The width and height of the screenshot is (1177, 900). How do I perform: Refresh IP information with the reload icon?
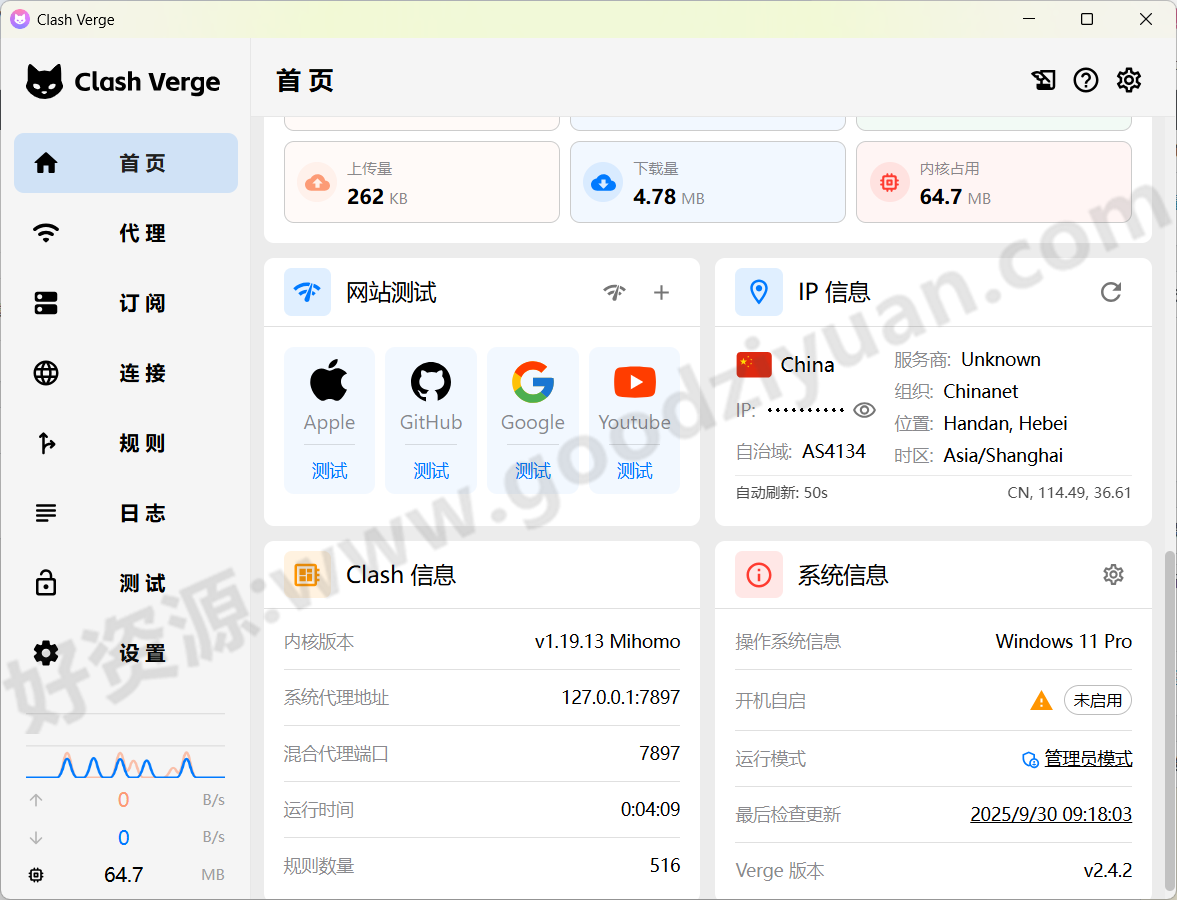coord(1111,292)
